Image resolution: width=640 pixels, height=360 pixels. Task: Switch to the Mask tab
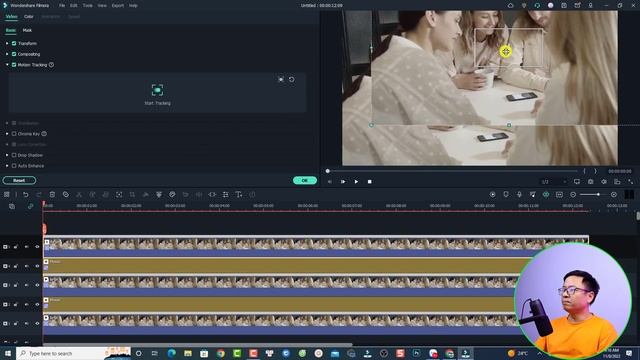tap(27, 30)
